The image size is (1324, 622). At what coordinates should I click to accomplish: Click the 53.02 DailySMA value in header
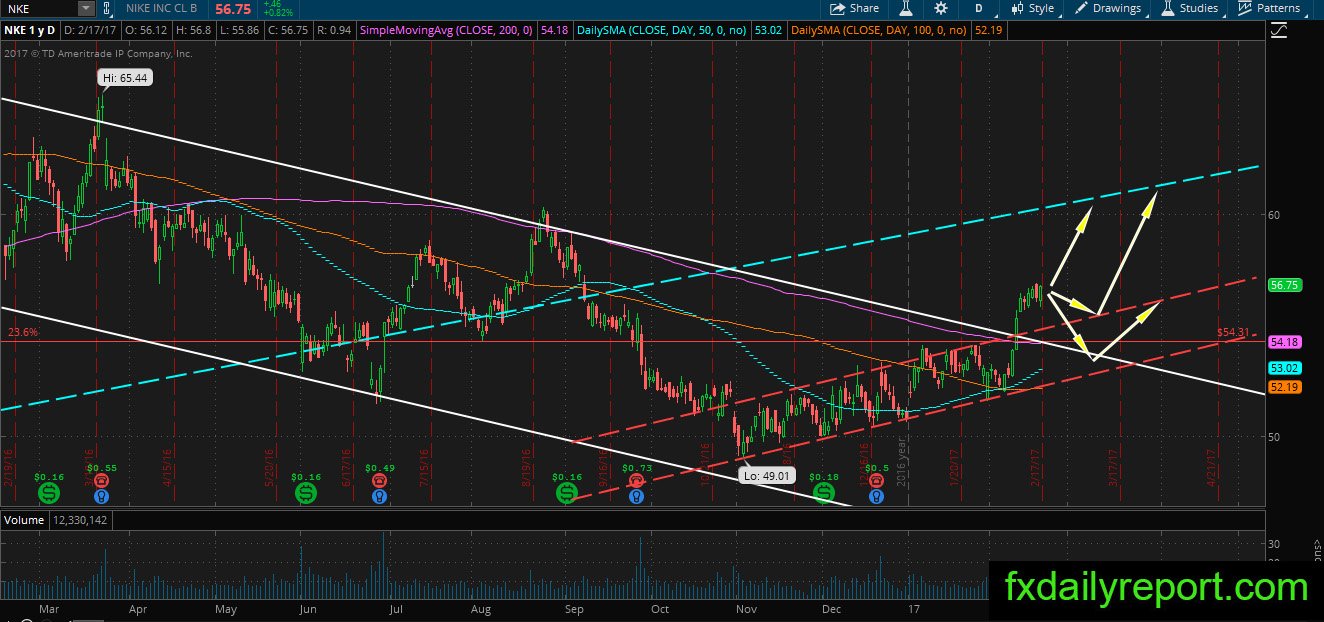[x=770, y=31]
